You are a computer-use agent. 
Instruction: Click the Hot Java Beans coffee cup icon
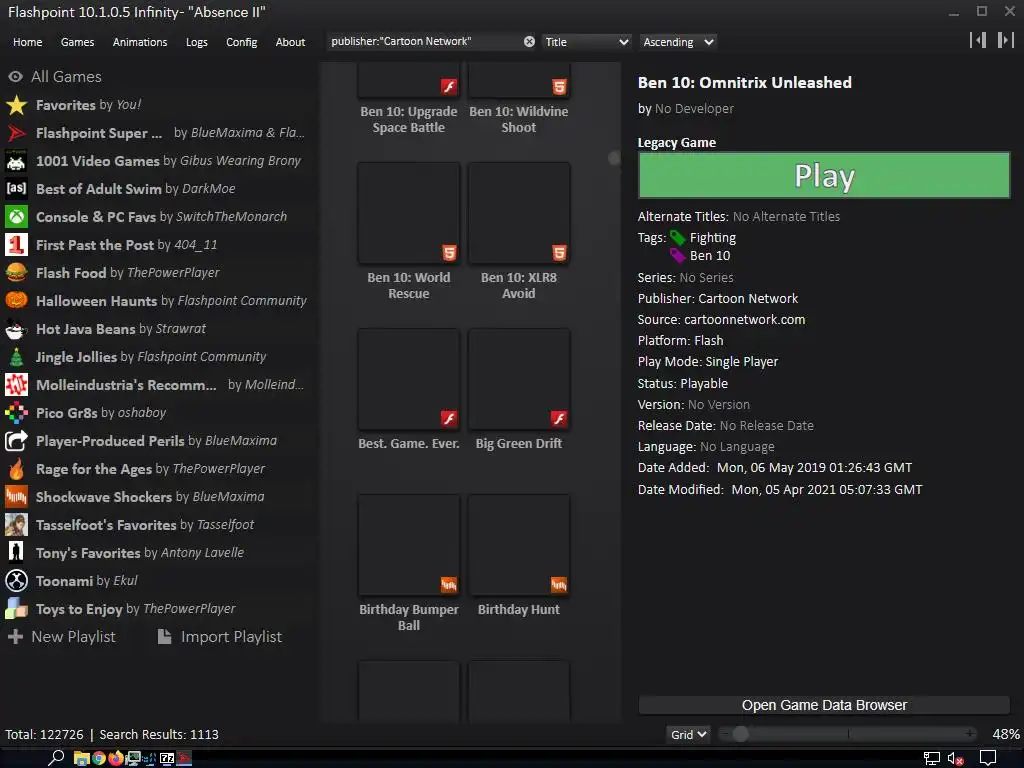pos(16,329)
